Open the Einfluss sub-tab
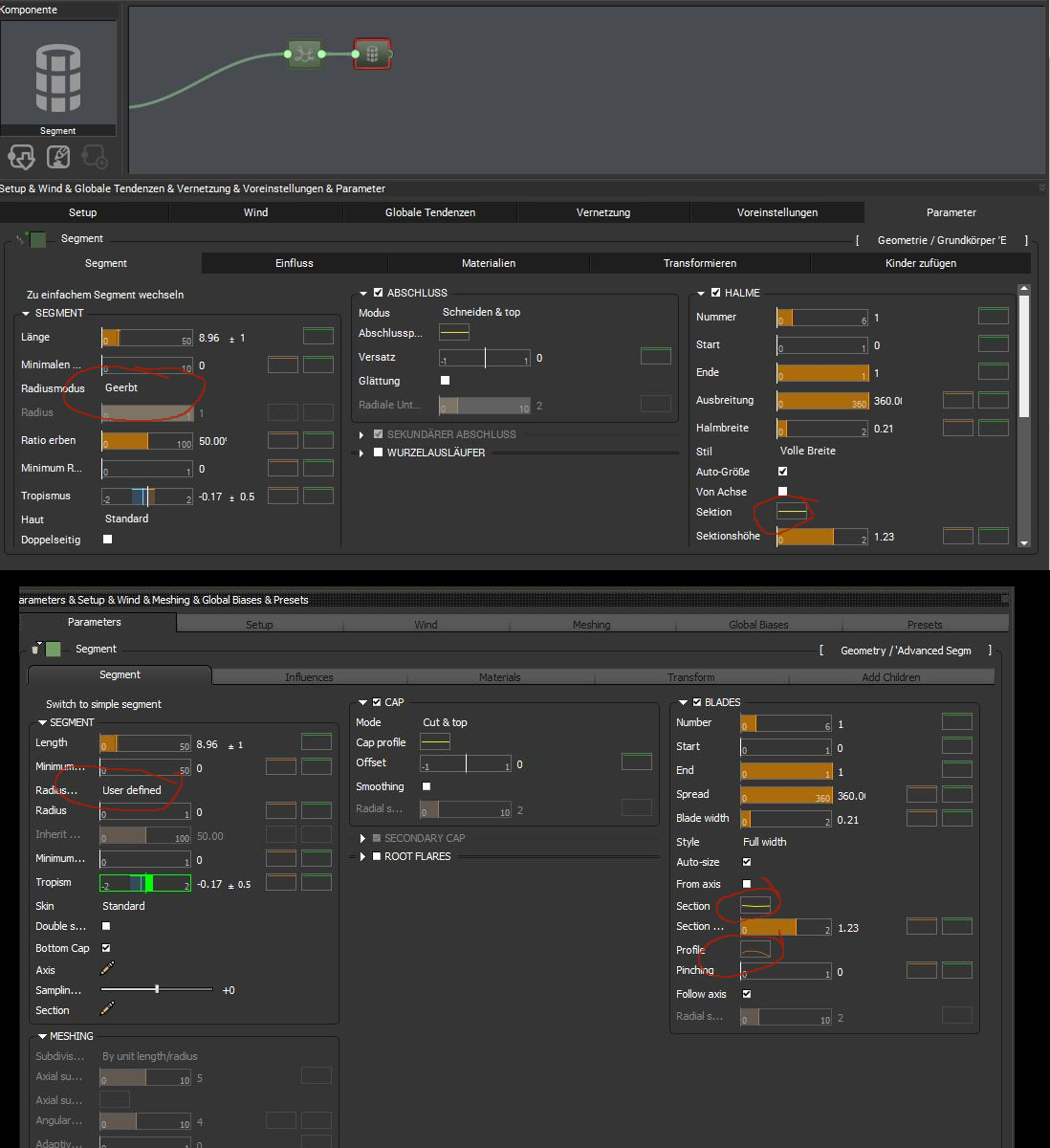 [x=295, y=263]
